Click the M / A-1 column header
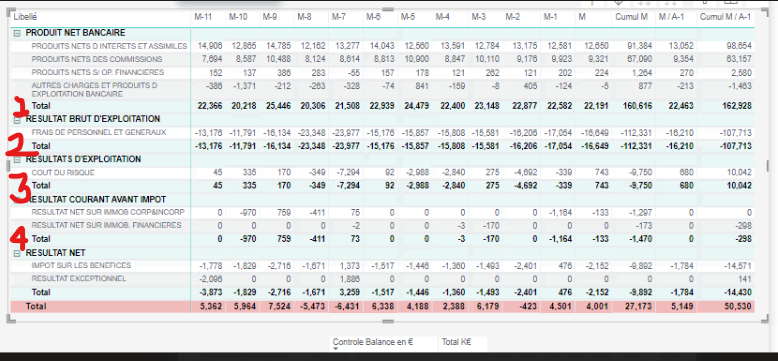This screenshot has height=361, width=778. tap(672, 17)
